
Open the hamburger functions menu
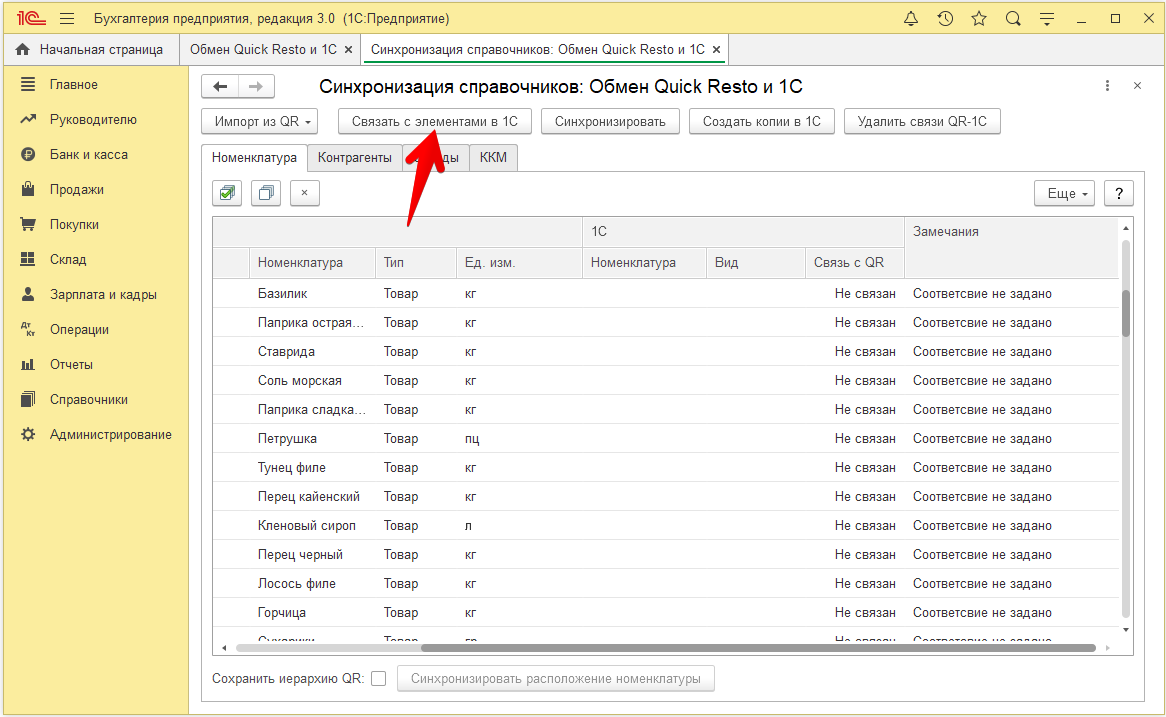[x=67, y=19]
